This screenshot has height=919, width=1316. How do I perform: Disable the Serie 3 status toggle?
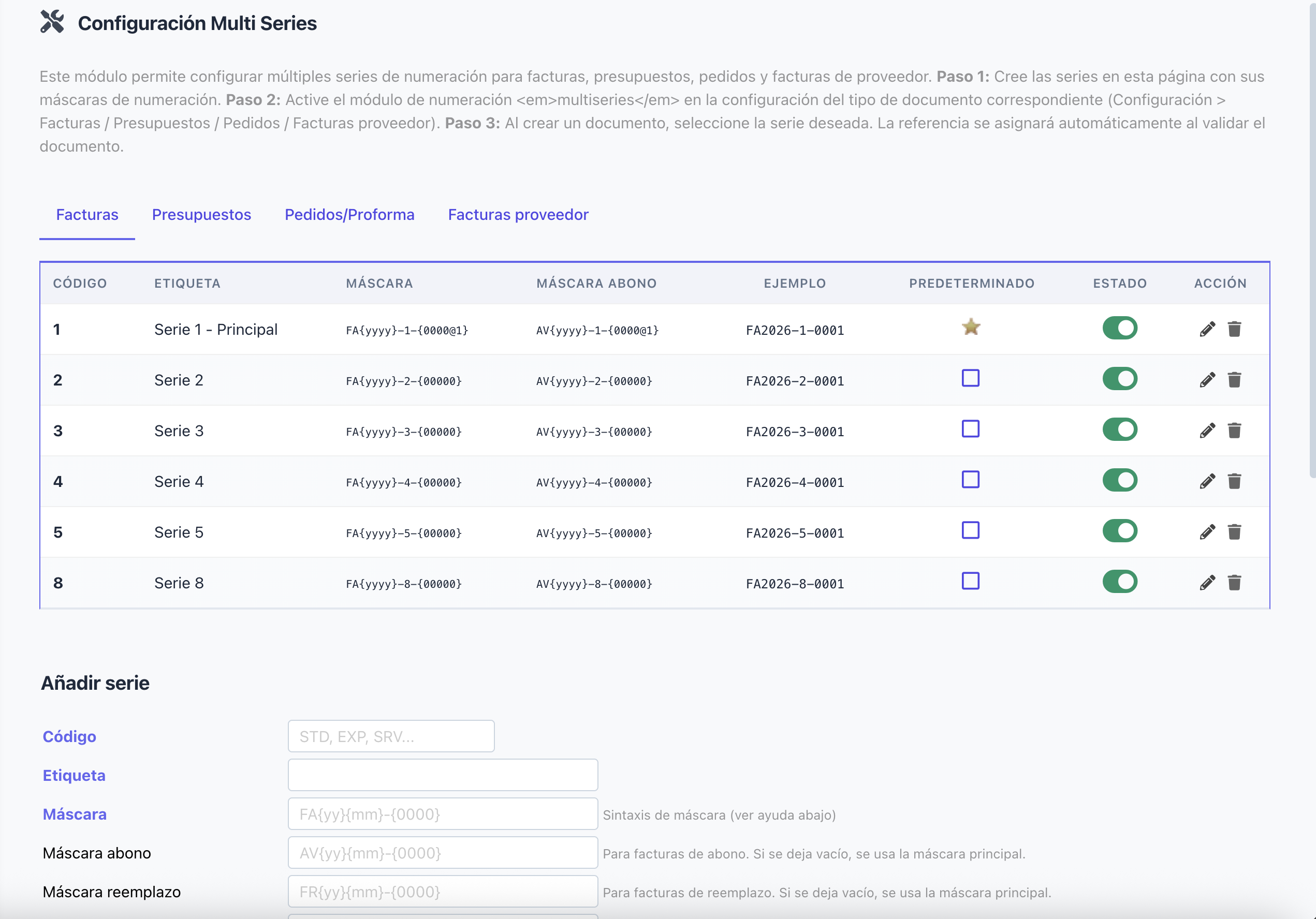click(1119, 429)
